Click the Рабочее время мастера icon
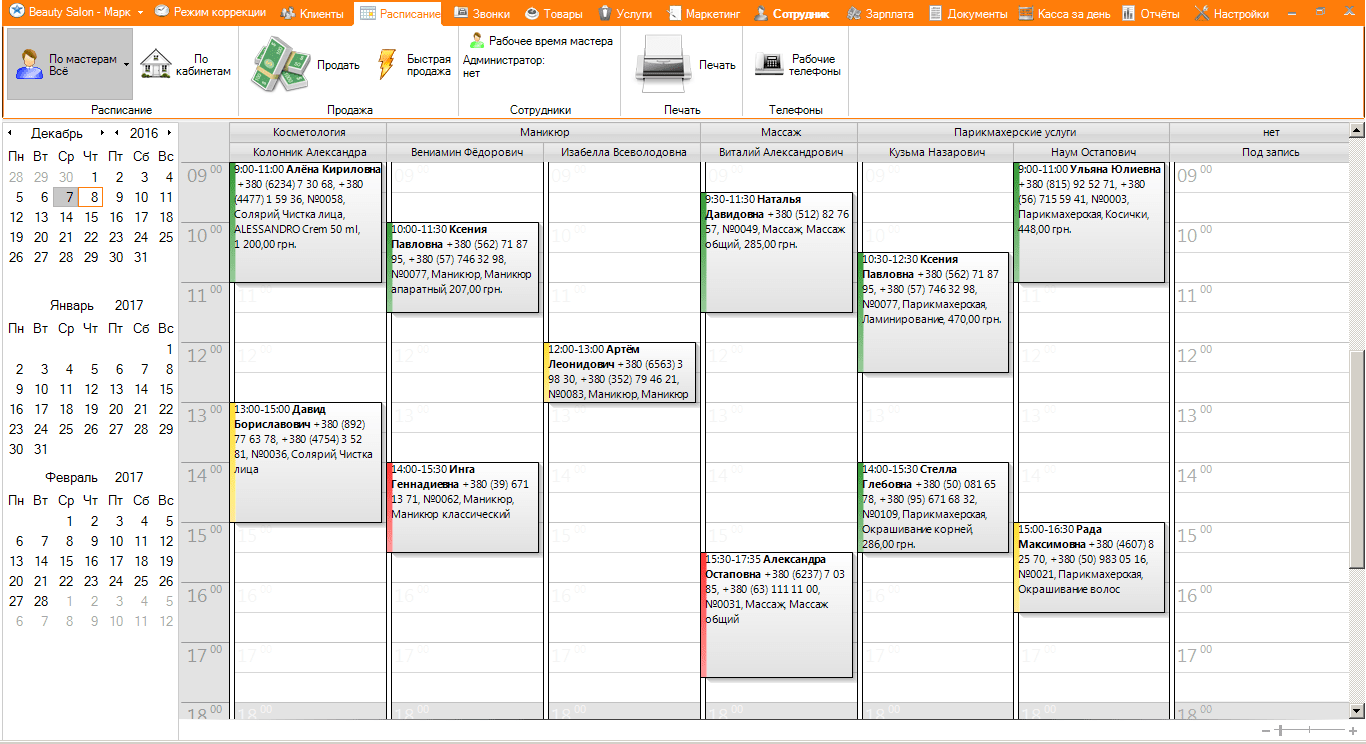This screenshot has width=1366, height=744. click(477, 41)
